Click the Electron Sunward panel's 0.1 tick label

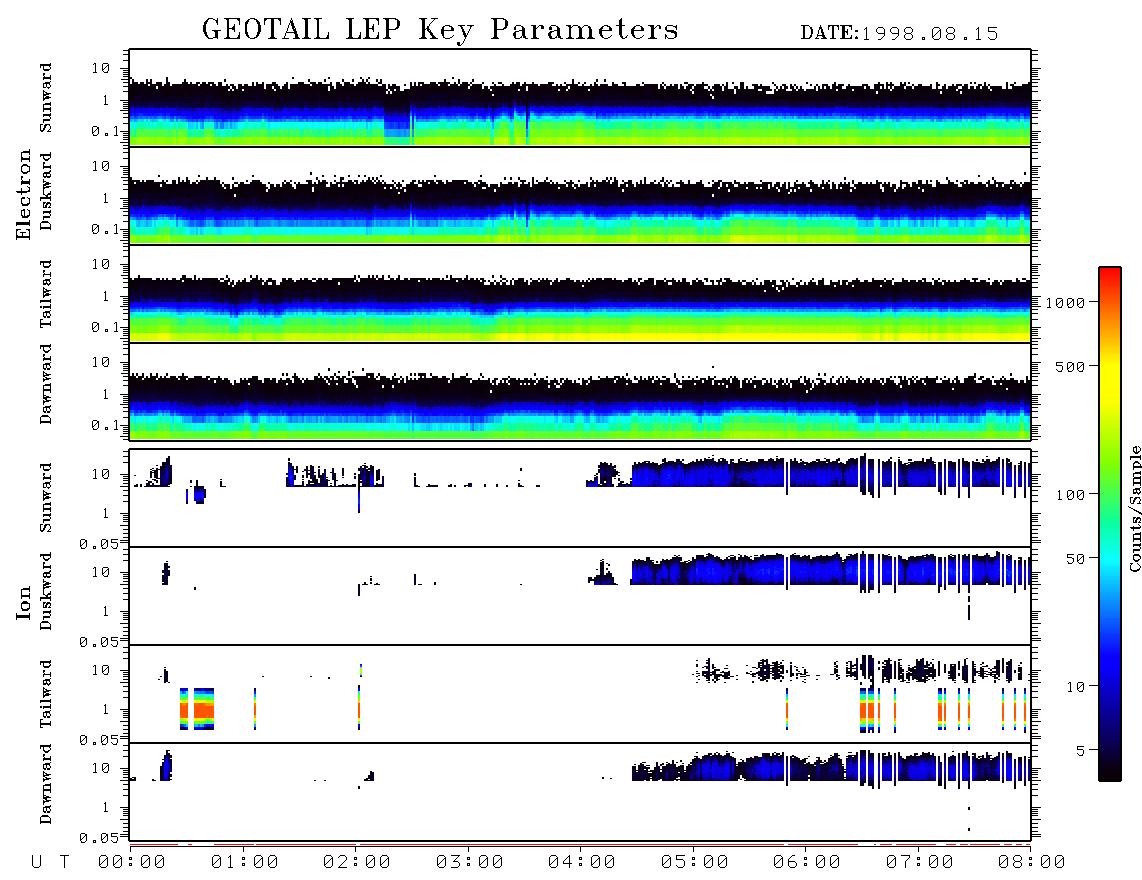(x=105, y=132)
